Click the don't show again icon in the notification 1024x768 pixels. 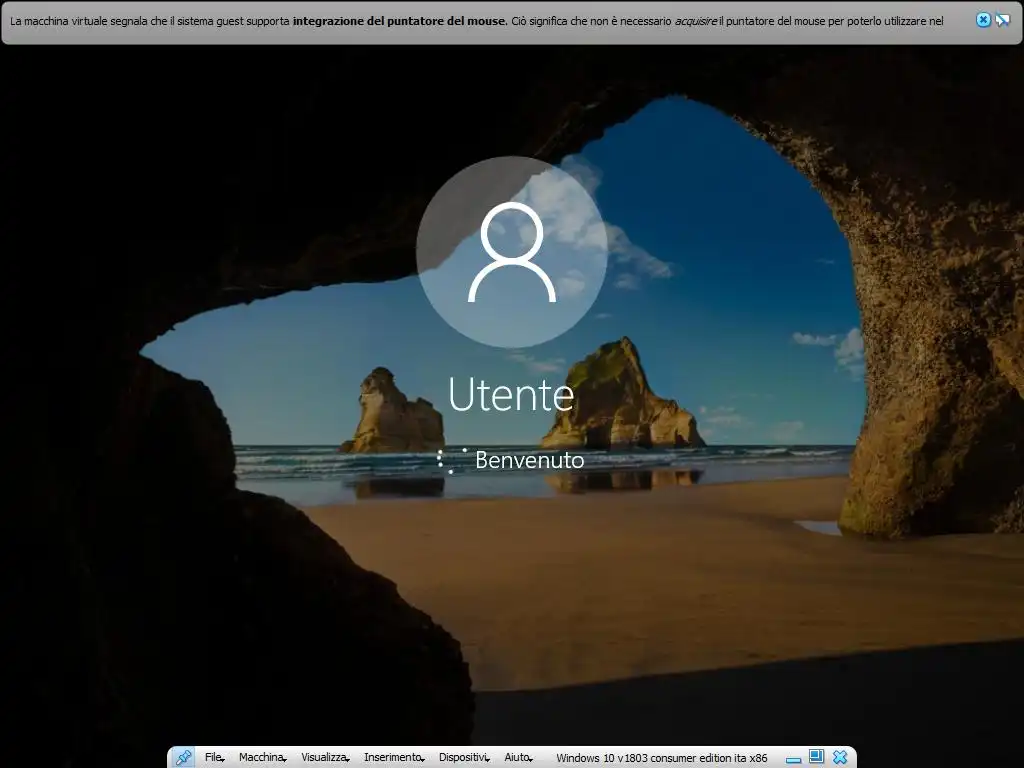coord(1002,20)
